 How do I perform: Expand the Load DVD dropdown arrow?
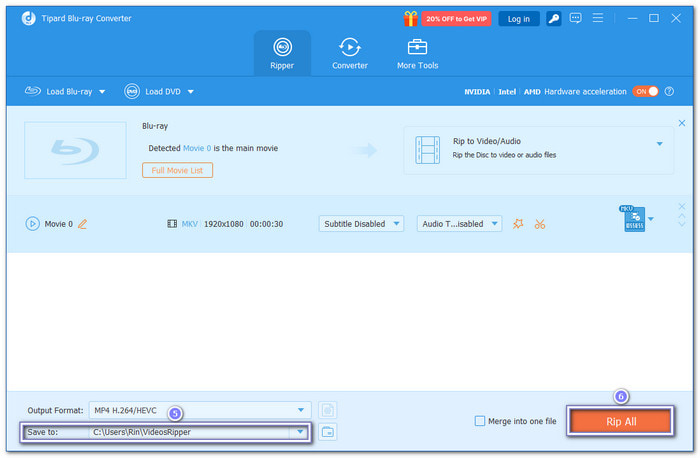click(x=191, y=92)
